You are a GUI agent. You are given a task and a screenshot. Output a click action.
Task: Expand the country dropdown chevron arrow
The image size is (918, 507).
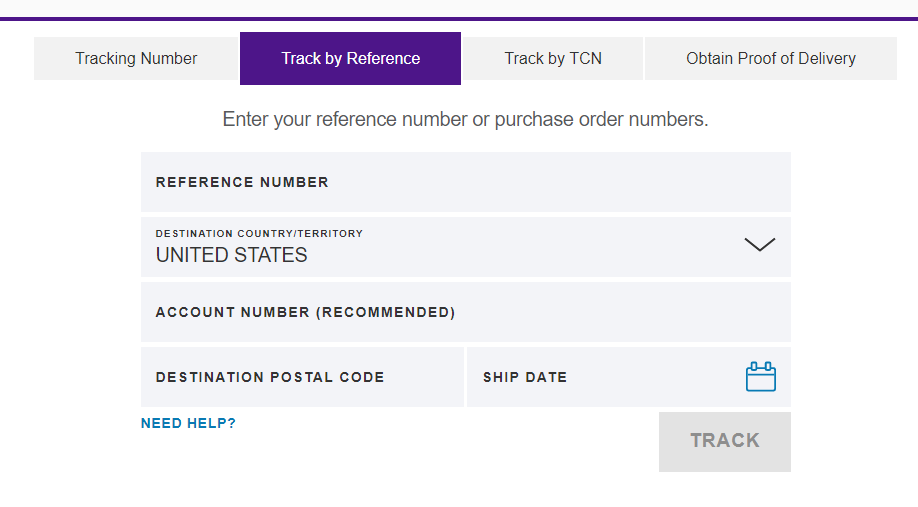[x=760, y=245]
